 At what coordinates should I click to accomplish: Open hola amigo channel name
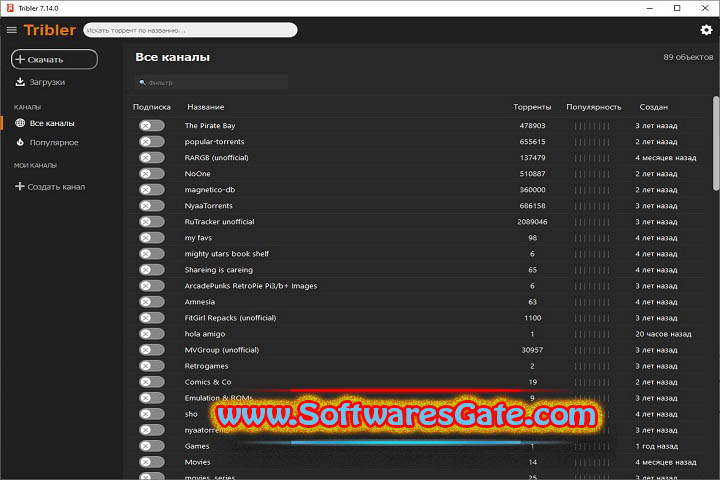[205, 334]
